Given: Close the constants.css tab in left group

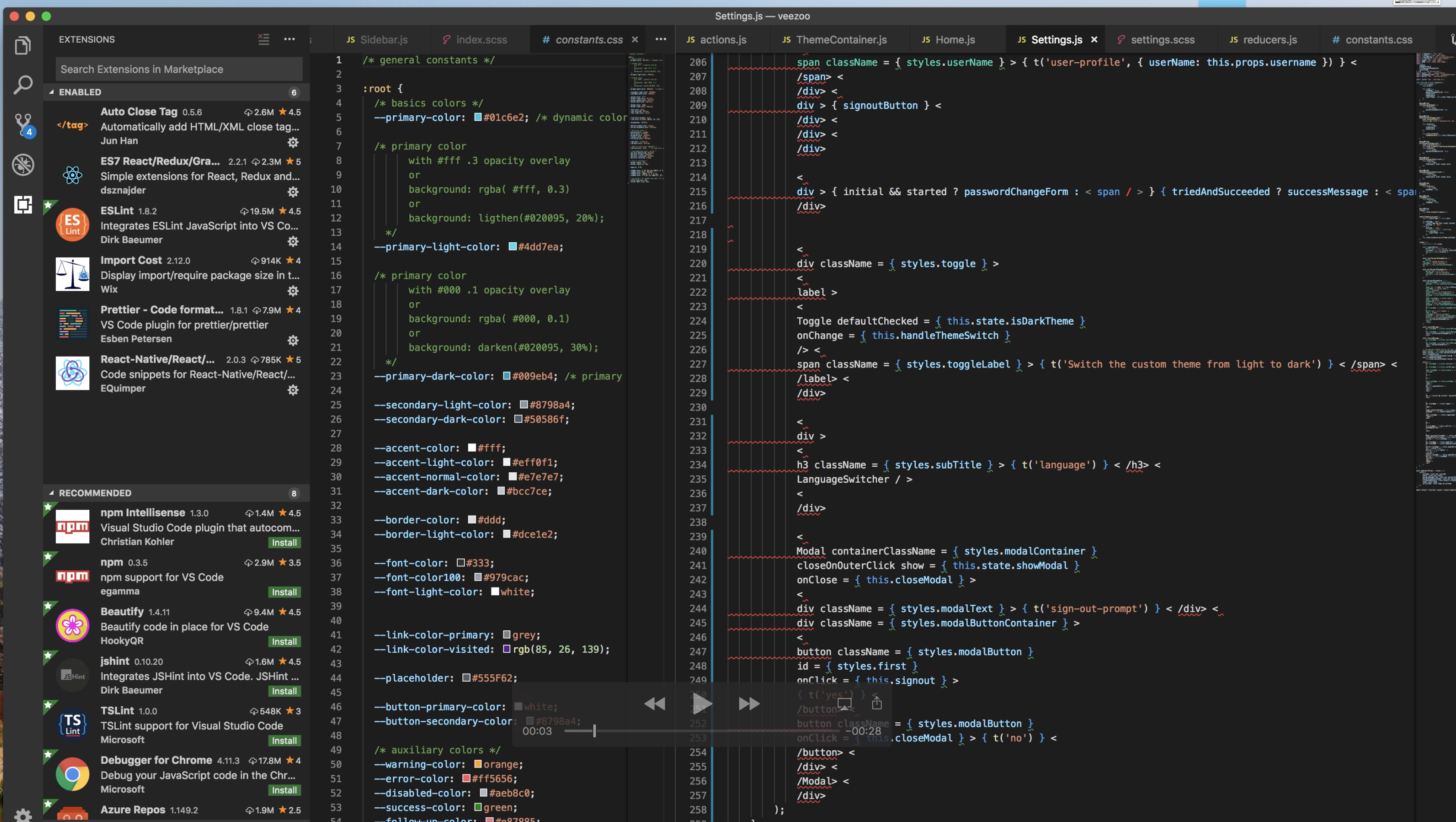Looking at the screenshot, I should [635, 40].
